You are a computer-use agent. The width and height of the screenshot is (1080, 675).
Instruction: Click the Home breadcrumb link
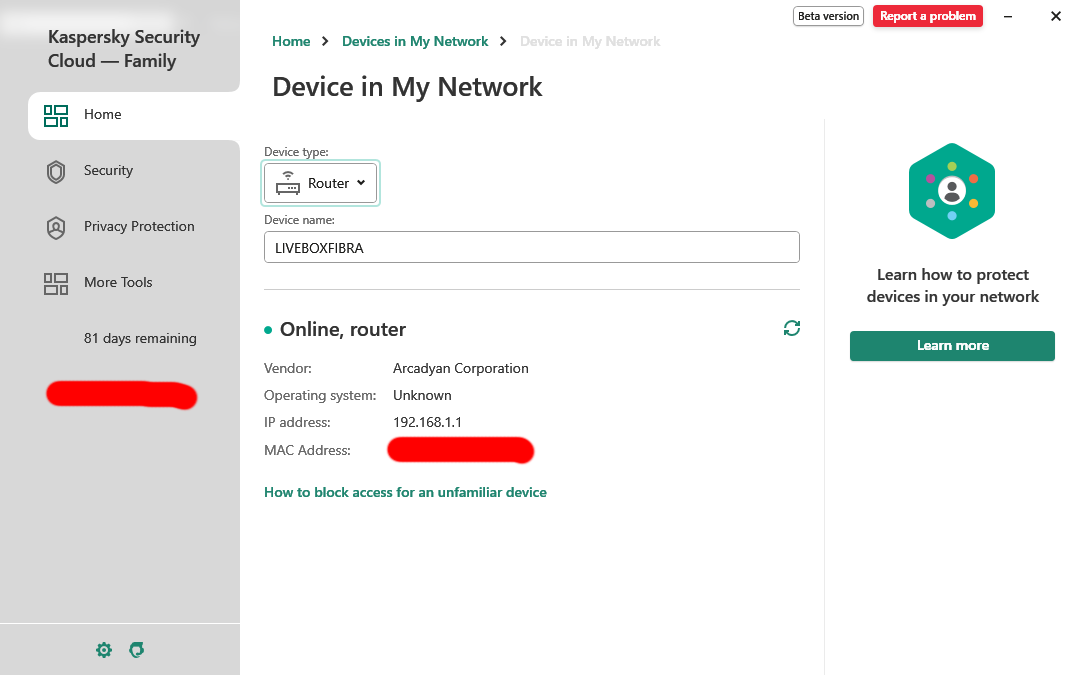tap(291, 41)
